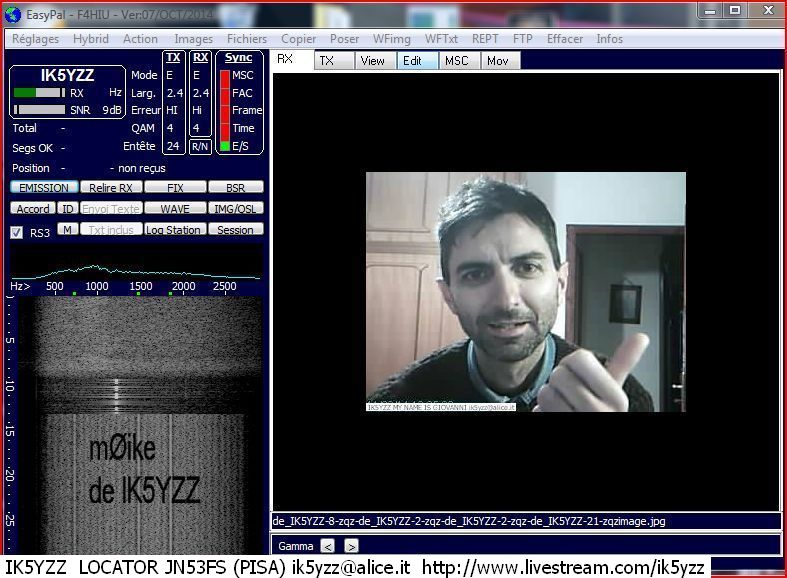
Task: Click the Relire RX button
Action: tap(110, 188)
